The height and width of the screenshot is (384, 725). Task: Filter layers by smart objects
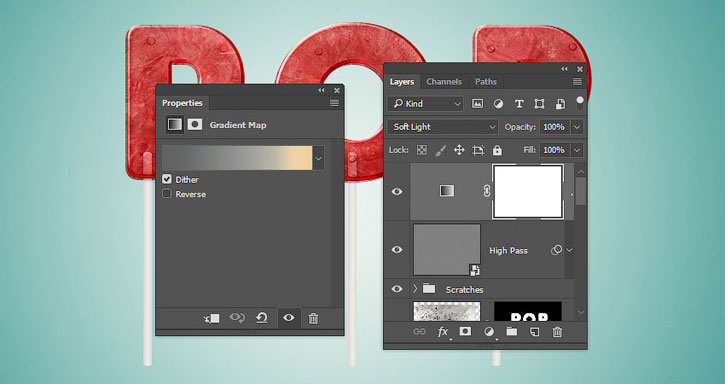tap(560, 104)
